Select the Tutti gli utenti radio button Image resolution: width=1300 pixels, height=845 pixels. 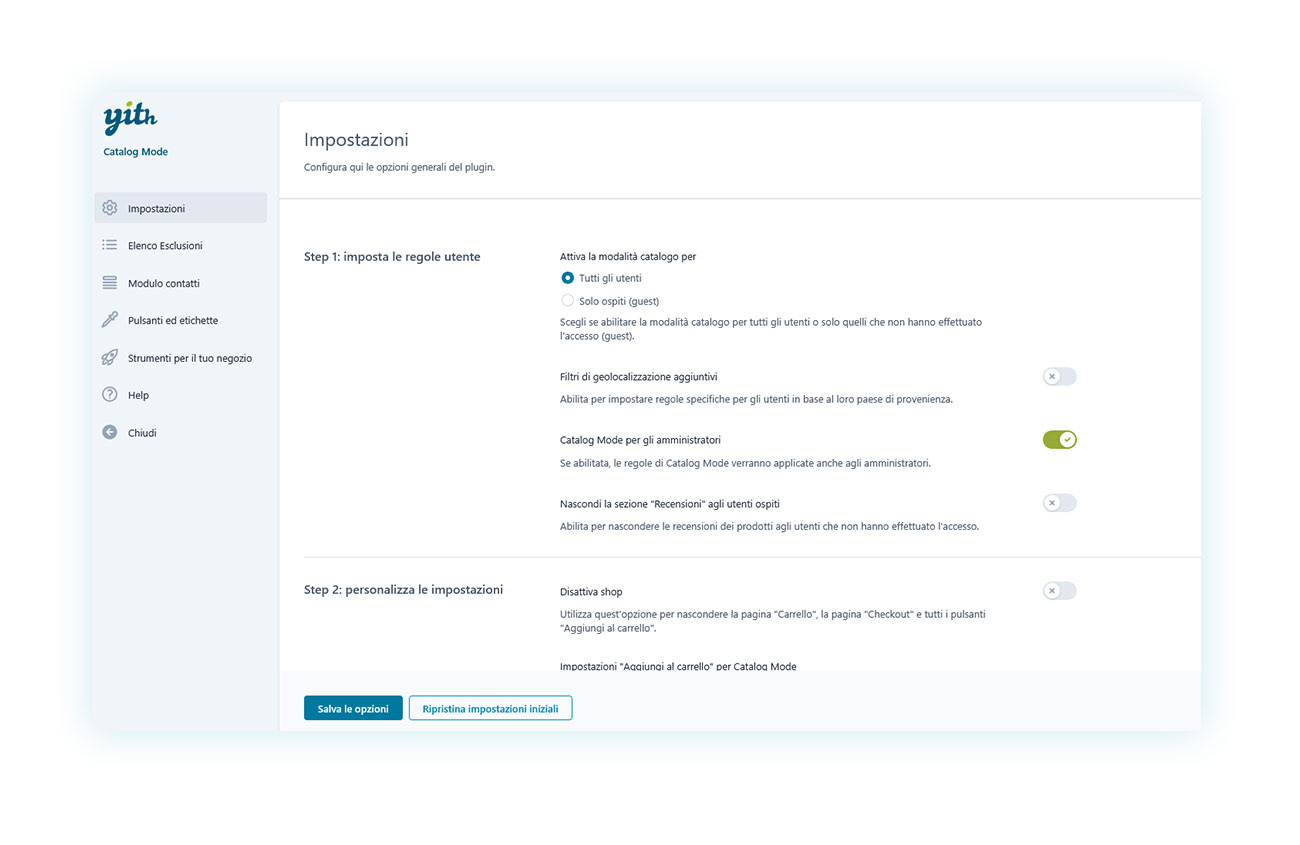point(568,278)
